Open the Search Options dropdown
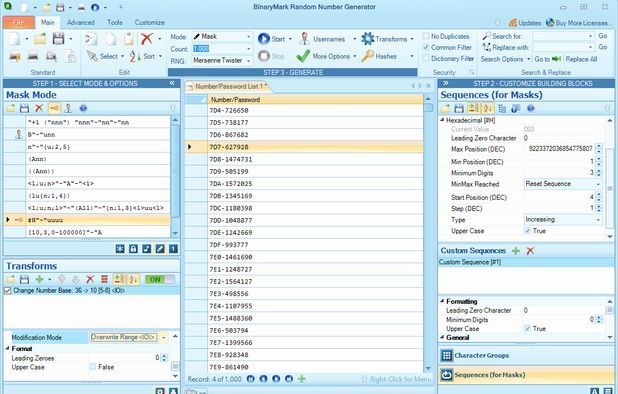 506,59
